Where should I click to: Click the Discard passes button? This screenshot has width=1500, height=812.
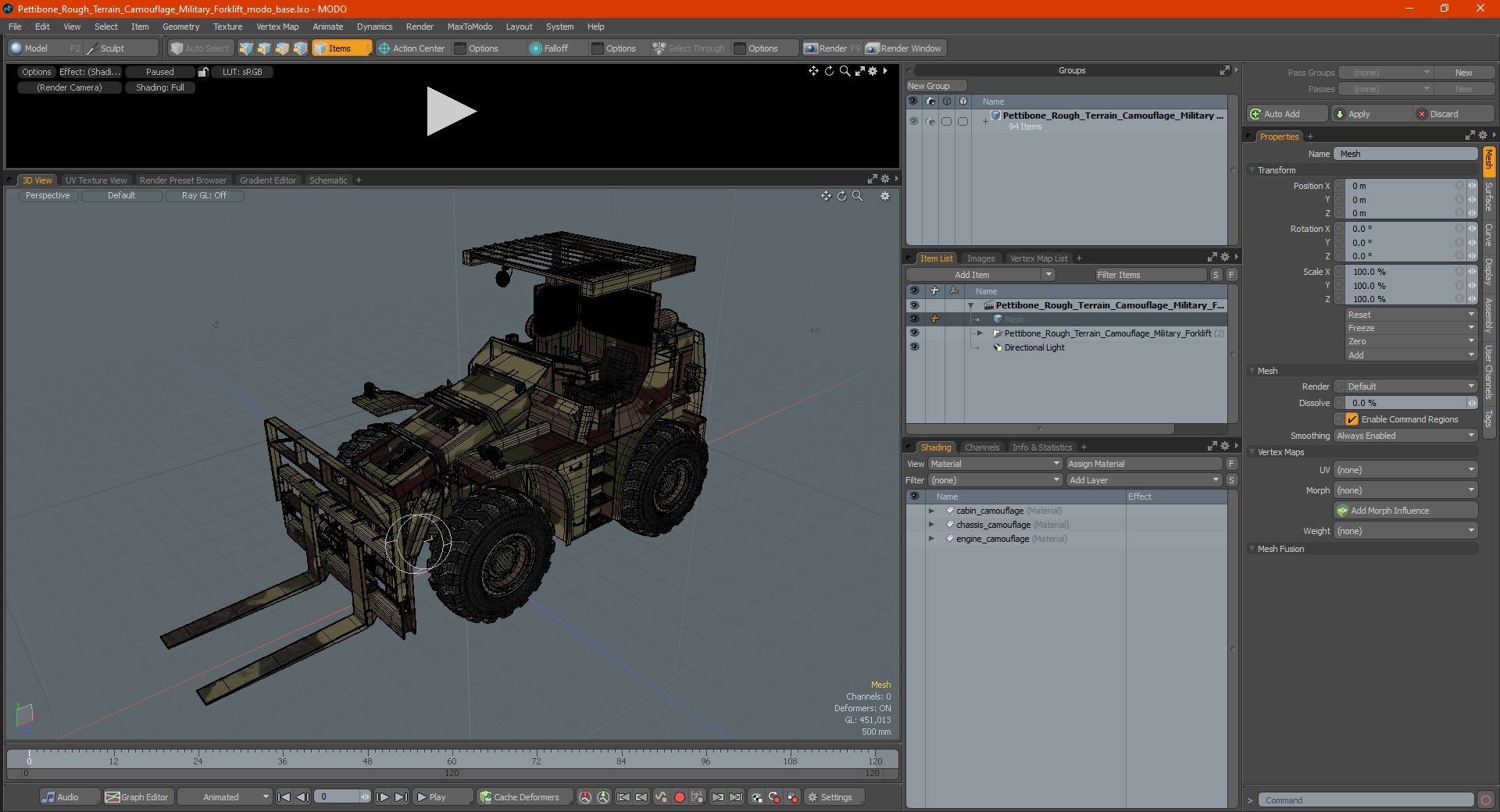click(x=1454, y=114)
